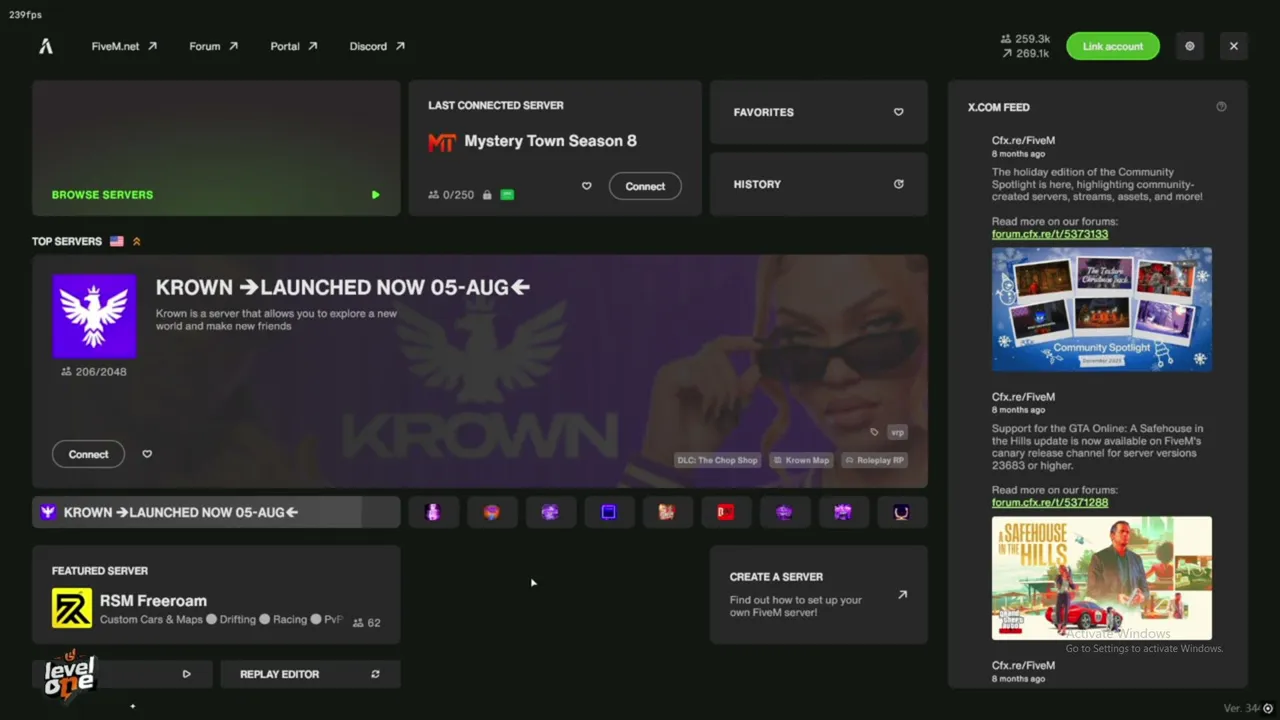Select the U-shaped server icon in carousel
Image resolution: width=1280 pixels, height=720 pixels.
pyautogui.click(x=901, y=512)
